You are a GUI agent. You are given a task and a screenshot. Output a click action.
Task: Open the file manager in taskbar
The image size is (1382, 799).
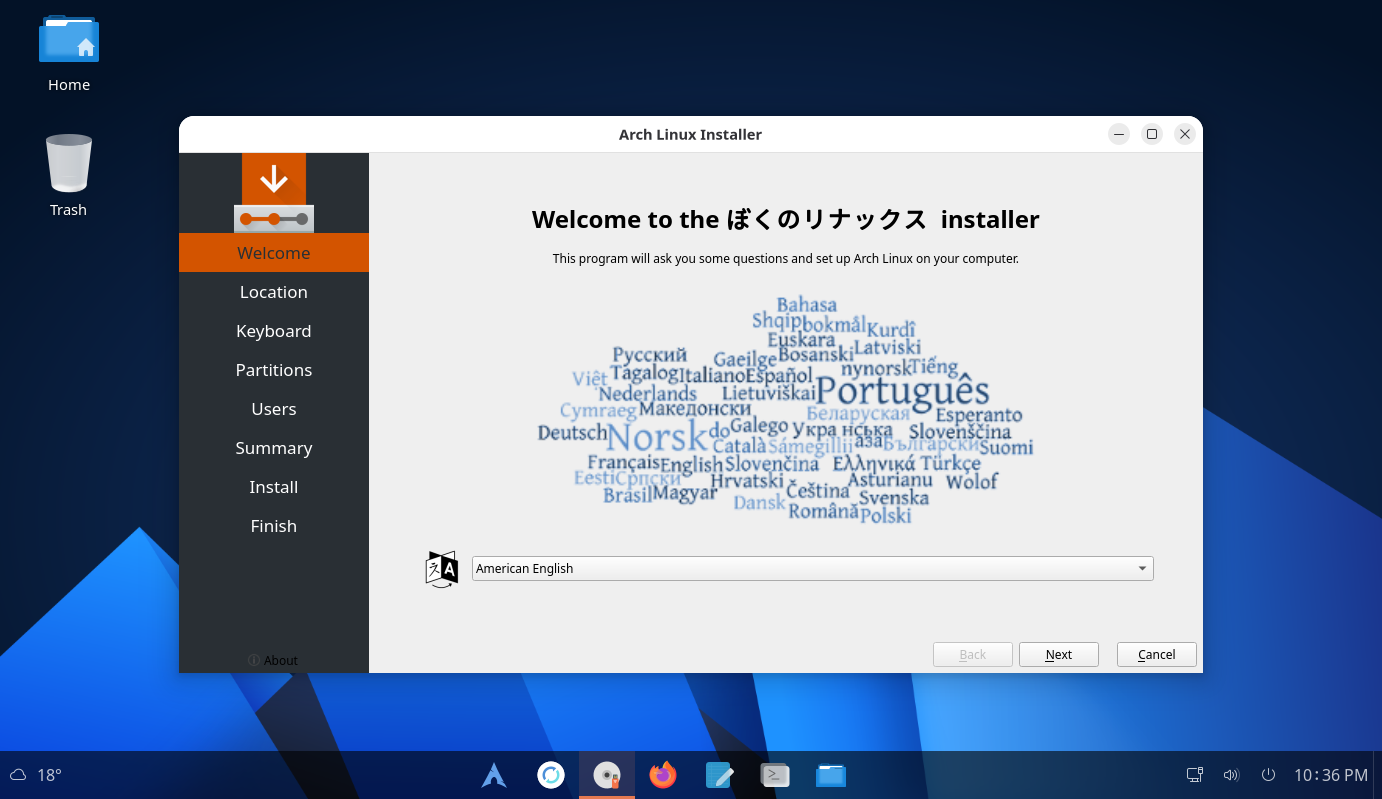(x=831, y=775)
